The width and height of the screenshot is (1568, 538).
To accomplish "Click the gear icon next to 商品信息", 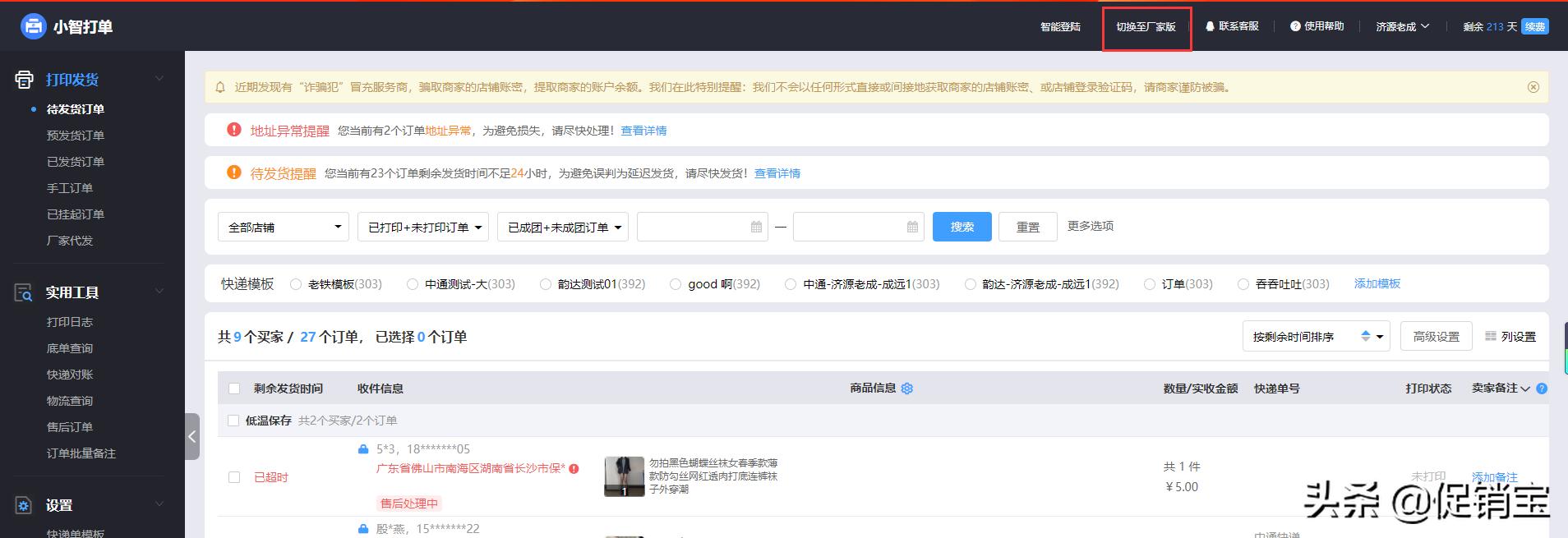I will [x=907, y=389].
